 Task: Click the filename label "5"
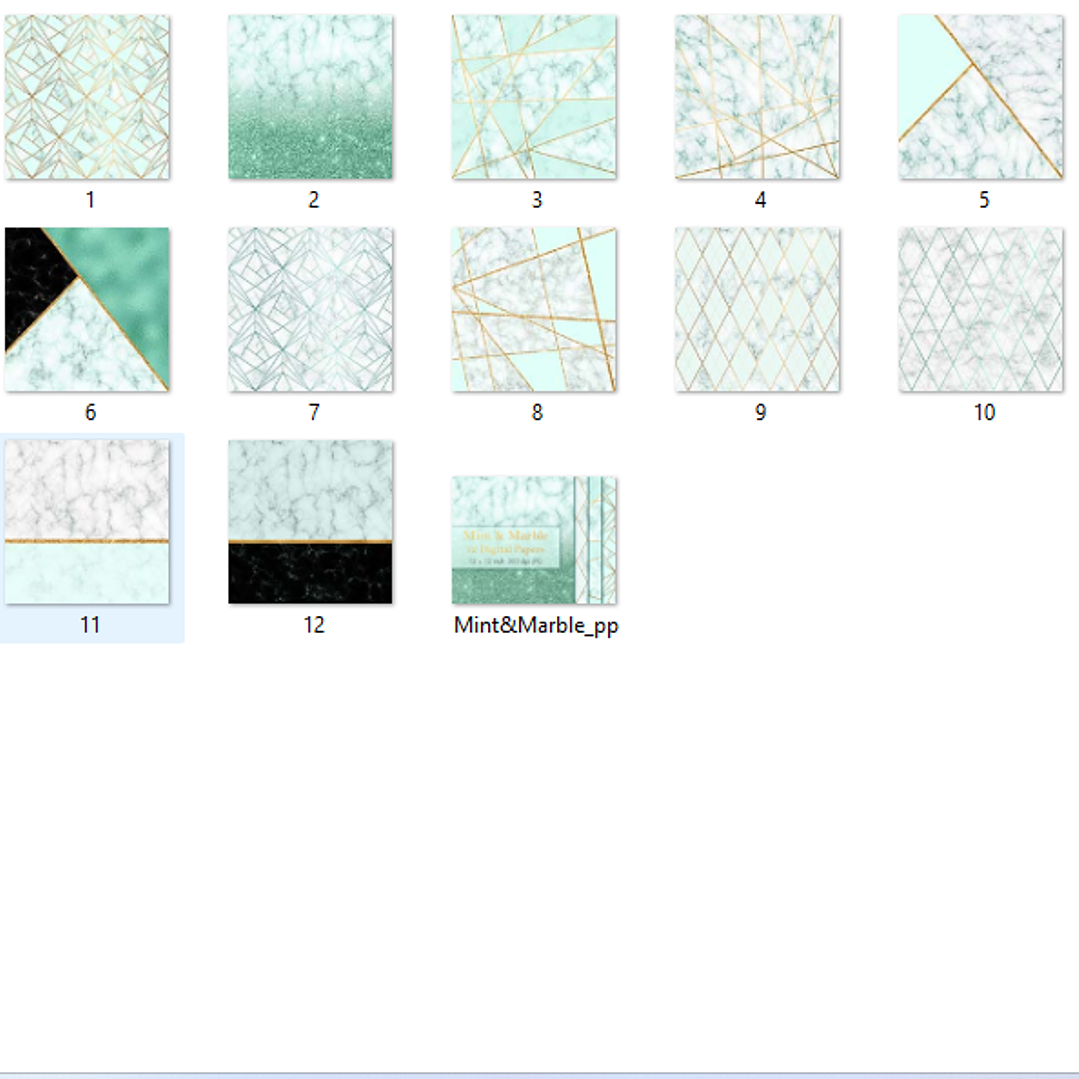coord(984,201)
